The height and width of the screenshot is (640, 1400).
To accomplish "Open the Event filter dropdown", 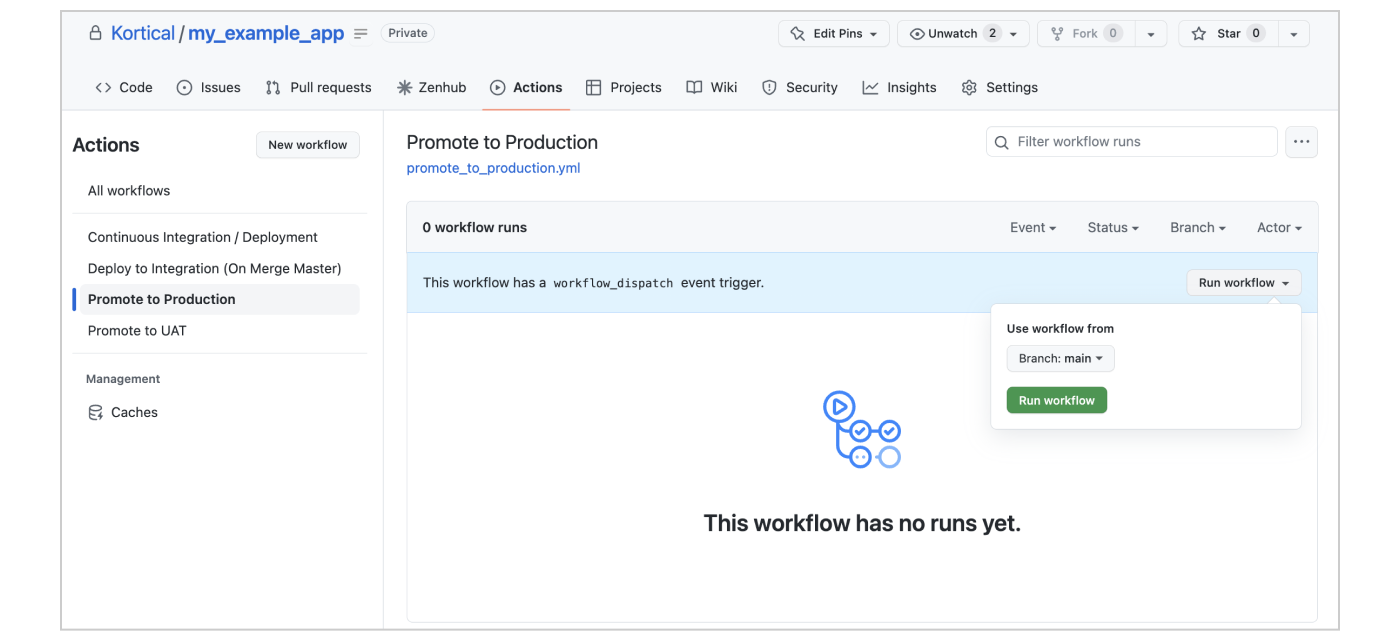I will pyautogui.click(x=1033, y=227).
